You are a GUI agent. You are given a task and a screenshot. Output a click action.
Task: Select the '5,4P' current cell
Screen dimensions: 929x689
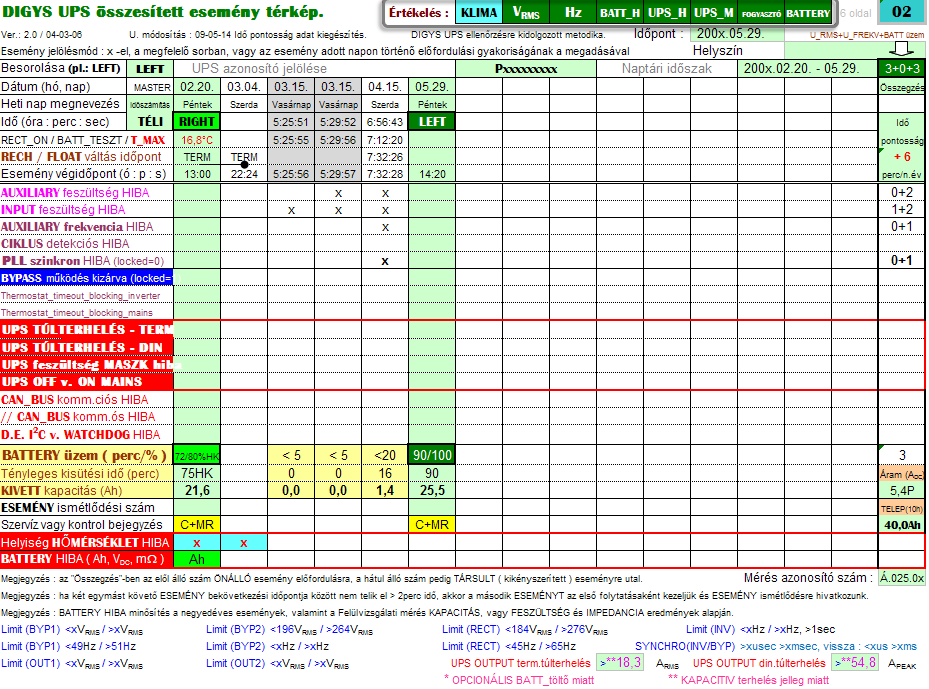[x=902, y=491]
